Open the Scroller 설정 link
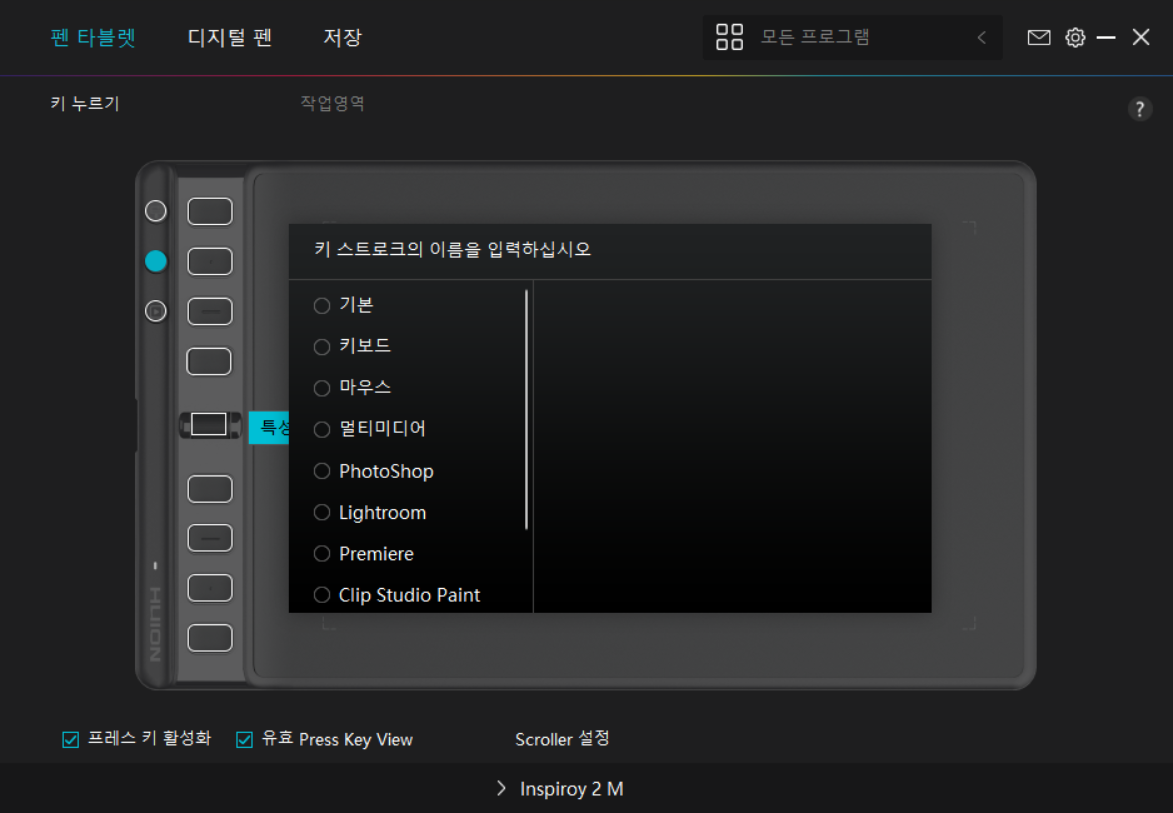Image resolution: width=1173 pixels, height=813 pixels. tap(563, 739)
